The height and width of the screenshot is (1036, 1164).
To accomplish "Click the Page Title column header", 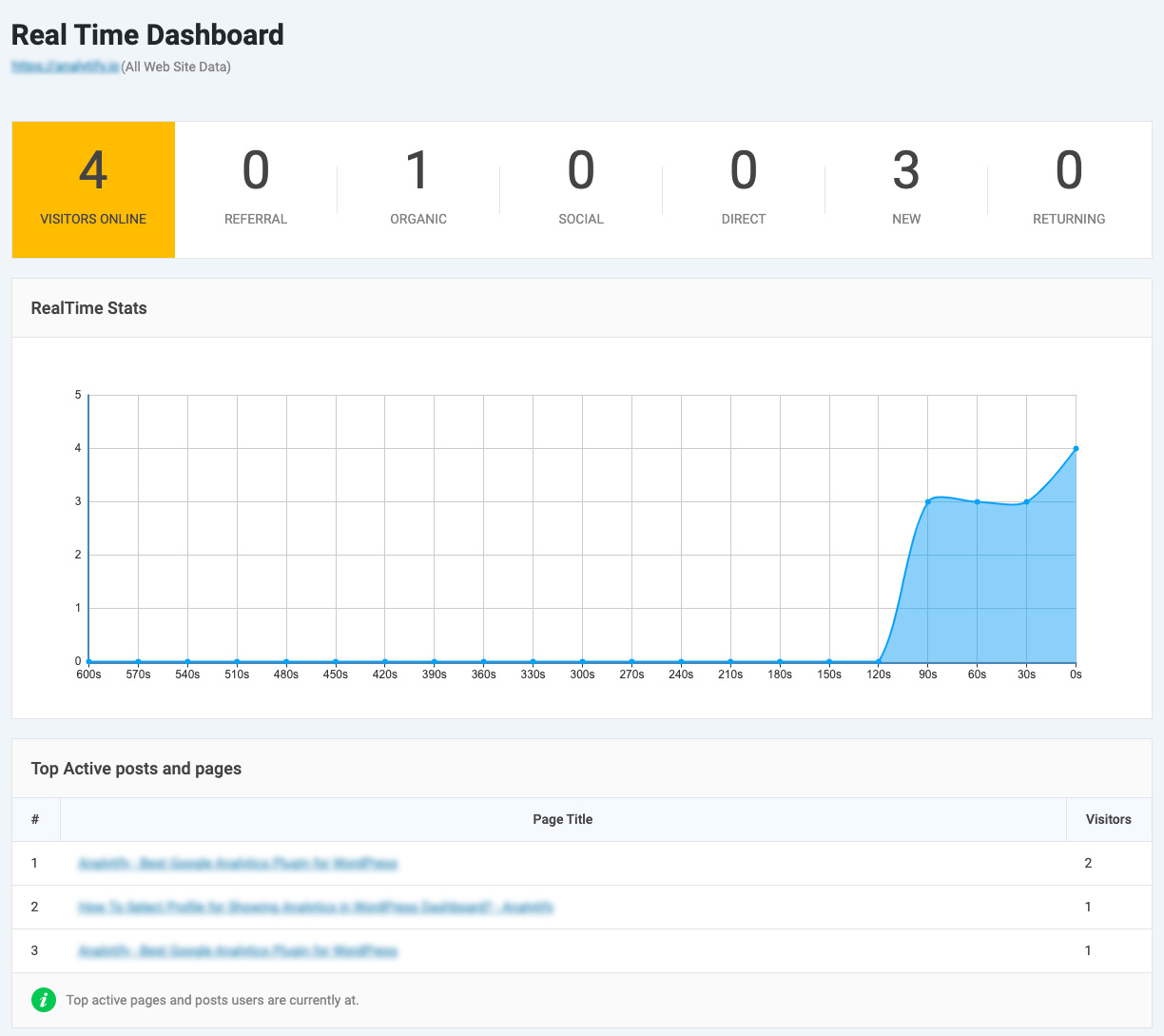I will coord(563,819).
